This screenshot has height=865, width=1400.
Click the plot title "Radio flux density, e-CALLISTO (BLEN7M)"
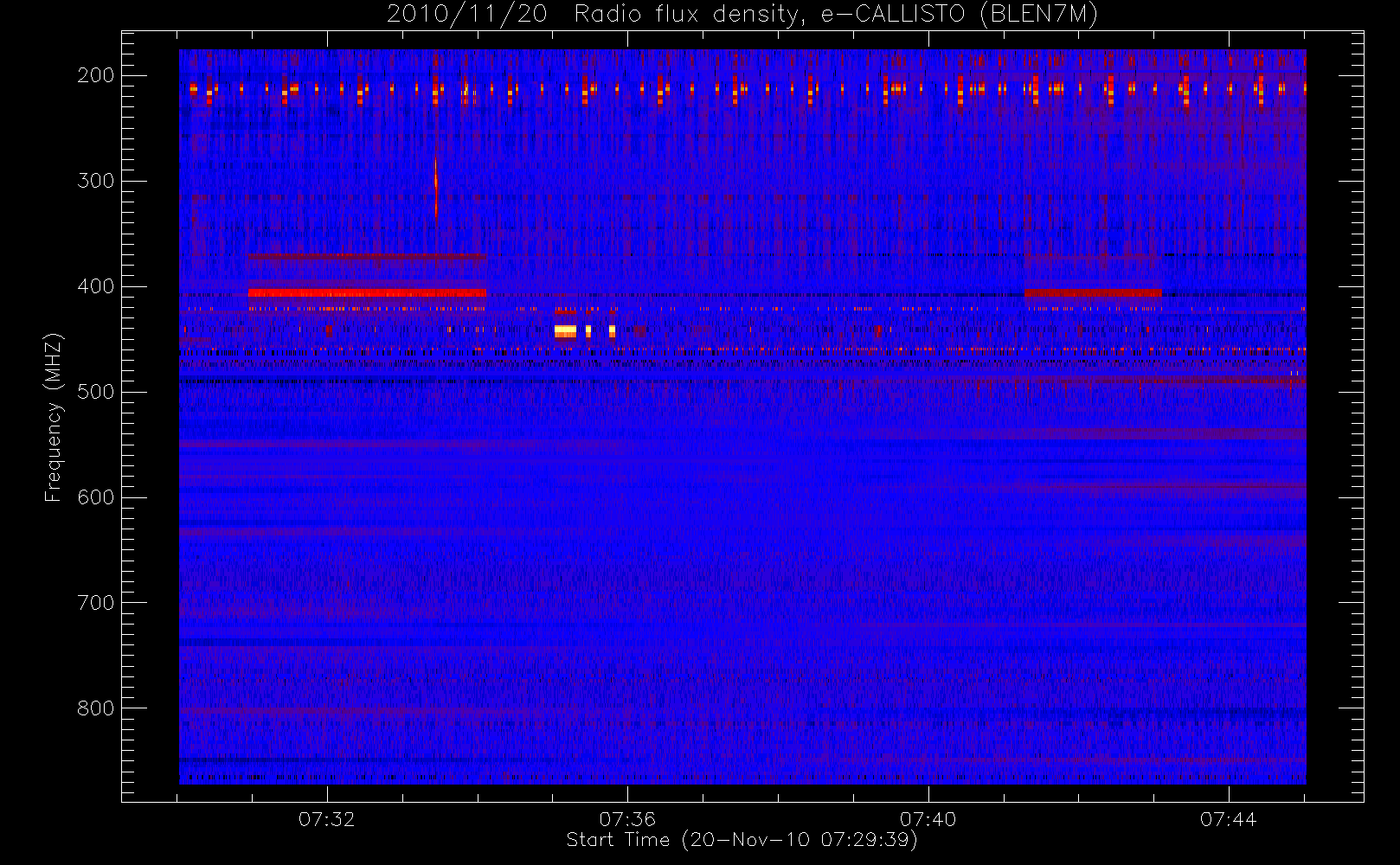pos(836,15)
